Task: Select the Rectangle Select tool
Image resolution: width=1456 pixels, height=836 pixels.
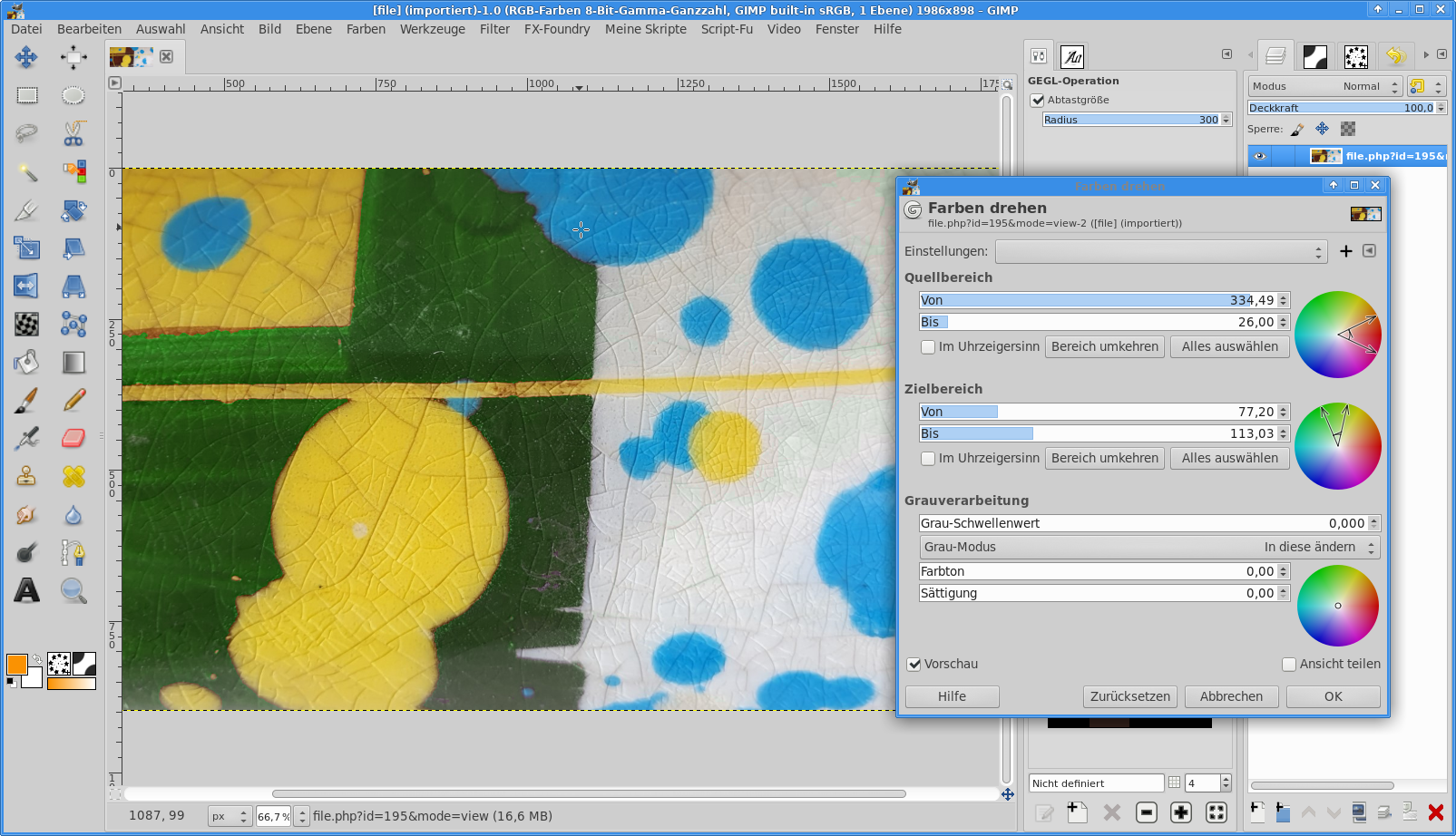Action: tap(26, 95)
